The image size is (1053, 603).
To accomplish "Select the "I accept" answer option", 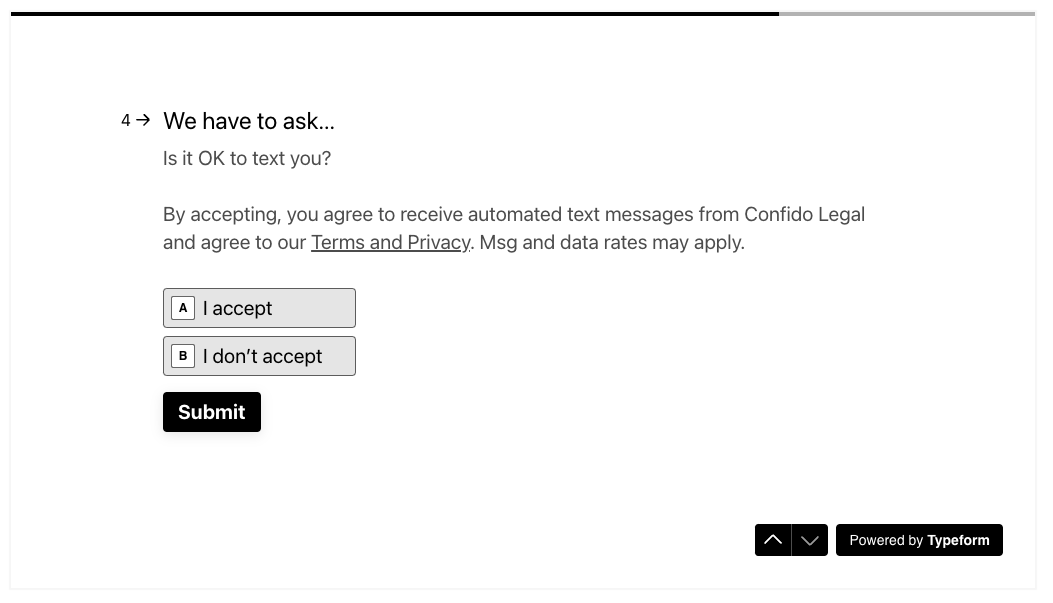I will tap(259, 308).
